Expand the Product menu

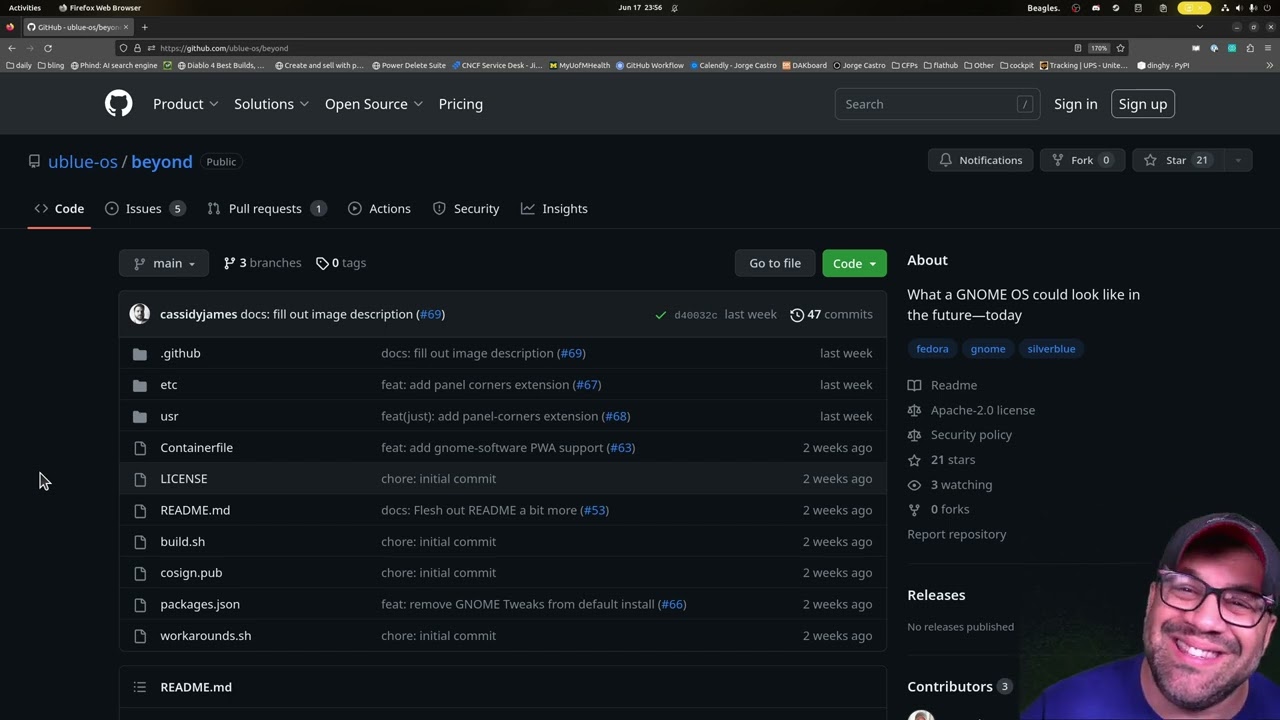[186, 104]
